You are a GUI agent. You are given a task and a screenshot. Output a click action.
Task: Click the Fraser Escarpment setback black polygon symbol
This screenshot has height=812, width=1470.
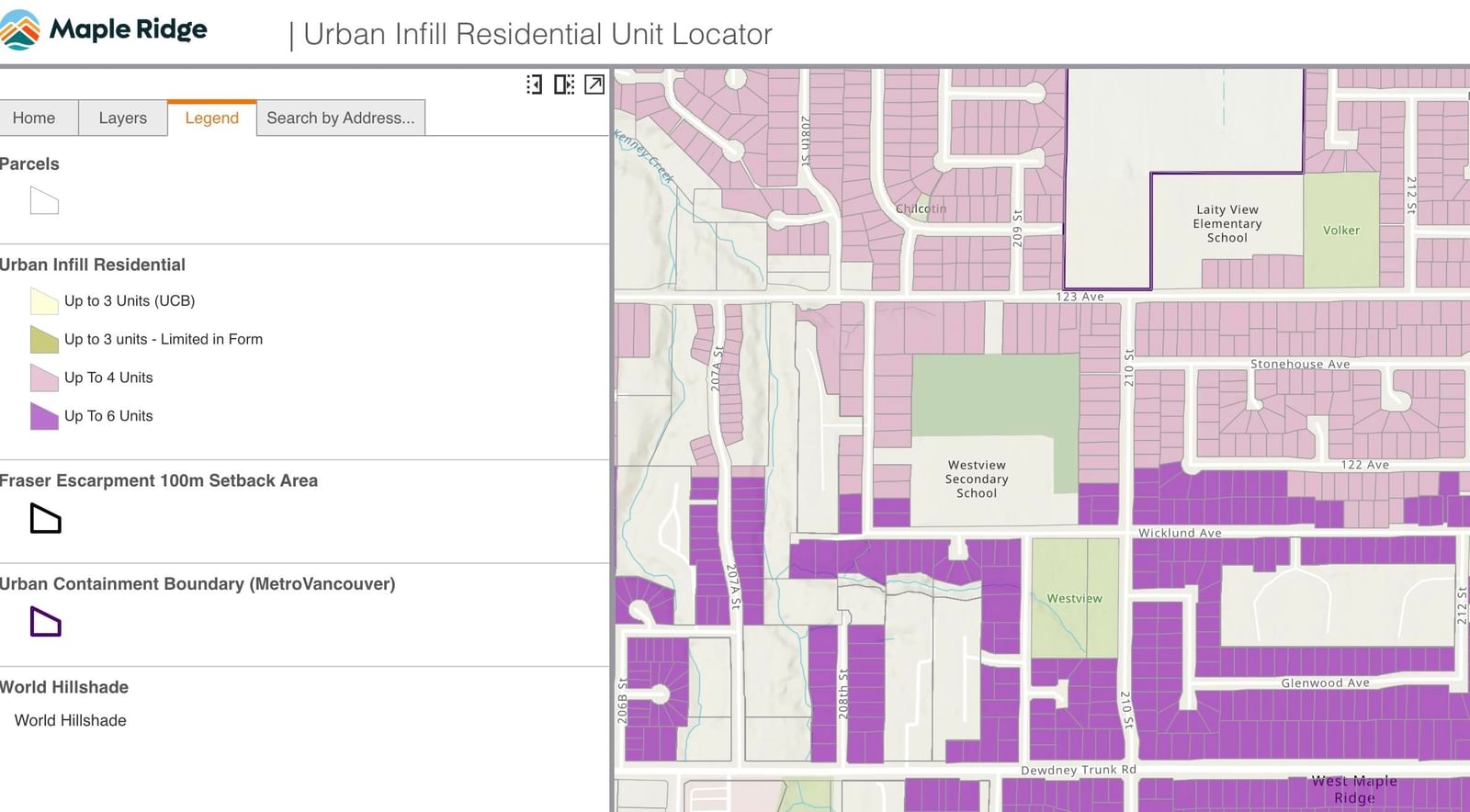pos(45,519)
